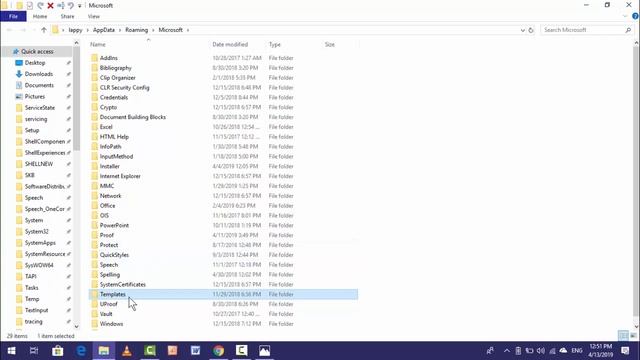Image resolution: width=640 pixels, height=360 pixels.
Task: Open Google Chrome from the taskbar
Action: point(218,351)
